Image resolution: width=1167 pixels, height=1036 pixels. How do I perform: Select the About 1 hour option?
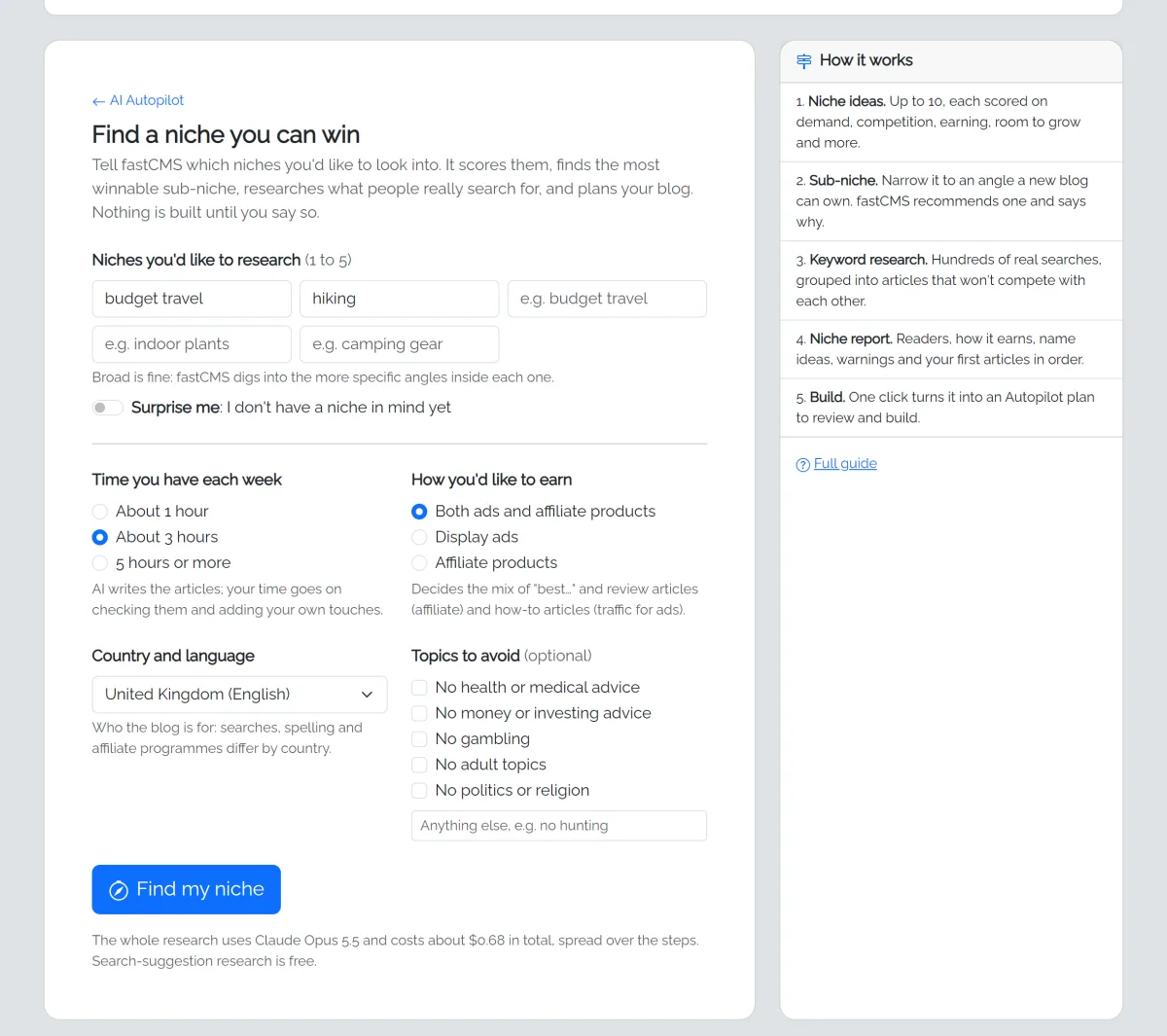100,512
